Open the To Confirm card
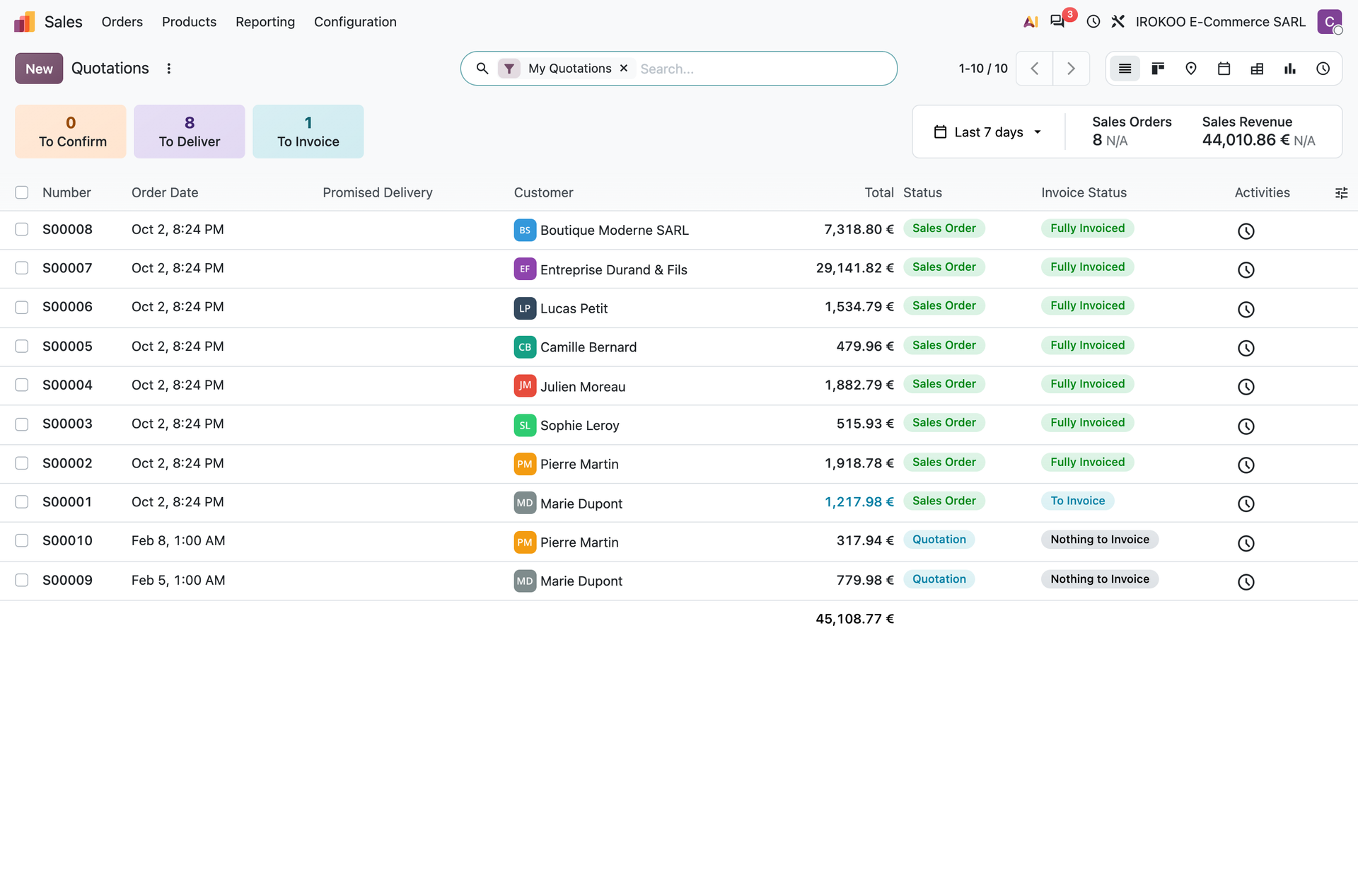 click(x=71, y=132)
